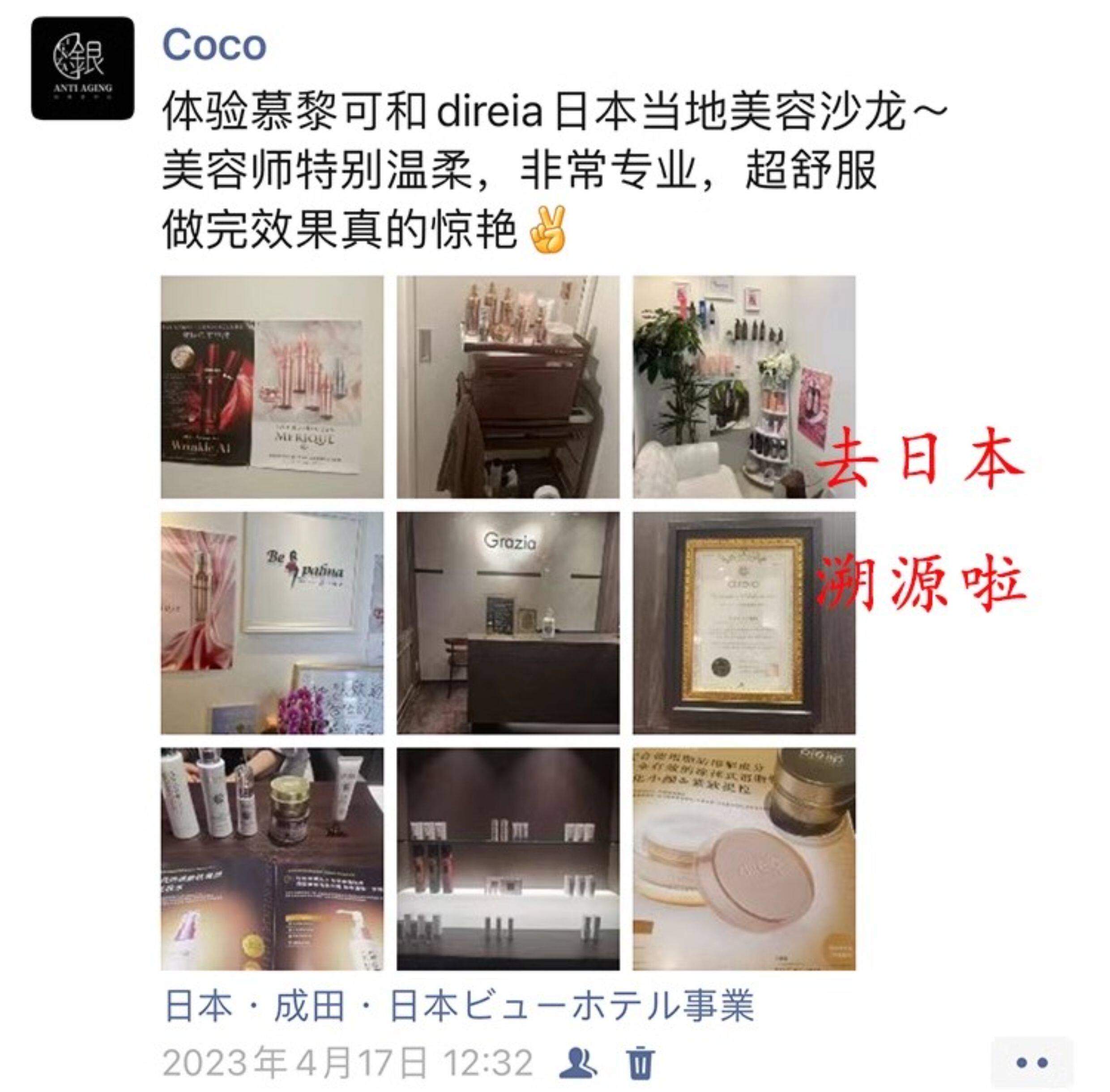The width and height of the screenshot is (1110, 1092).
Task: View the gold-framed certificate photo
Action: coord(744,623)
